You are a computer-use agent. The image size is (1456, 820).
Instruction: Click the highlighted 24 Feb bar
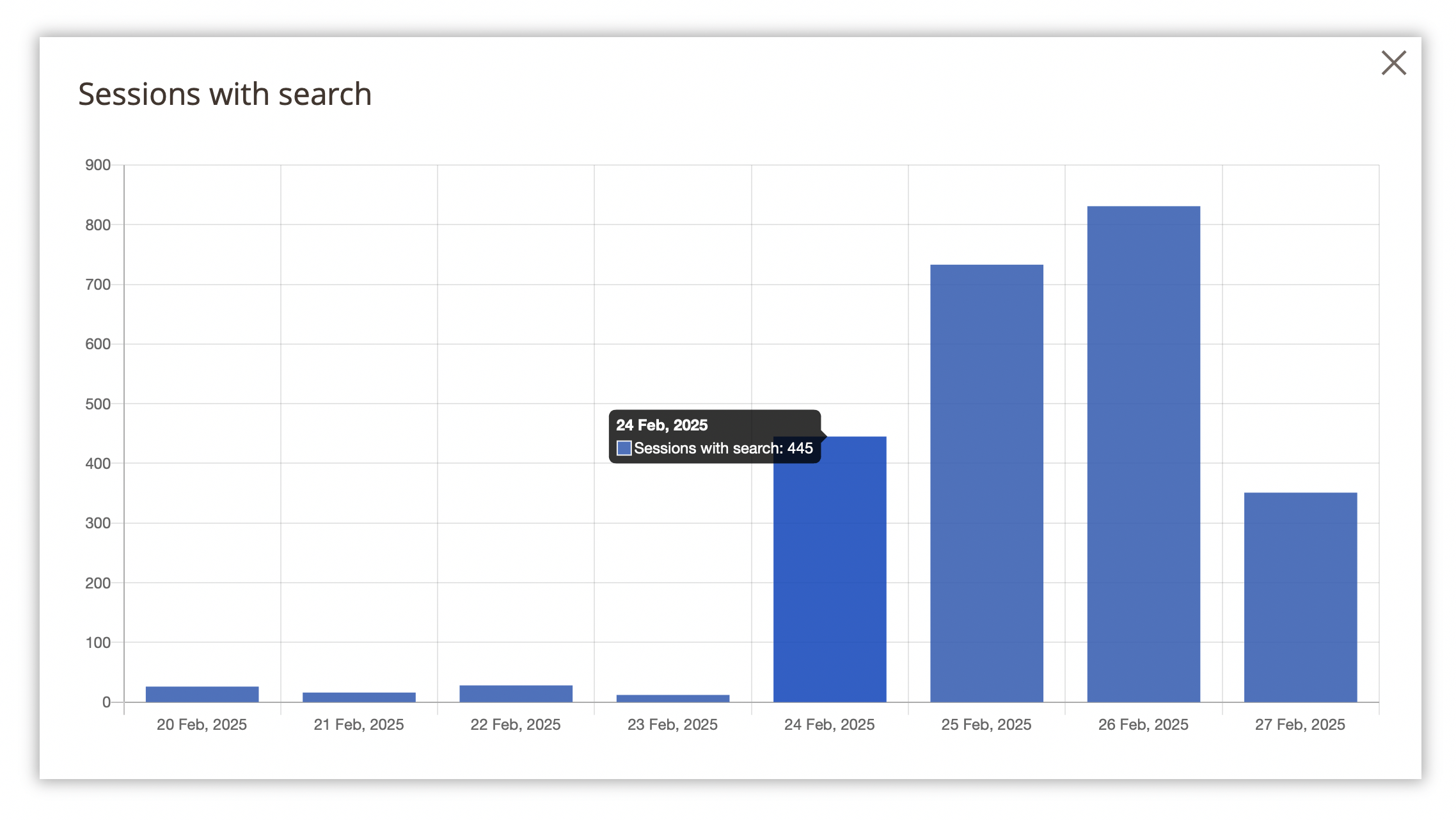pos(830,576)
